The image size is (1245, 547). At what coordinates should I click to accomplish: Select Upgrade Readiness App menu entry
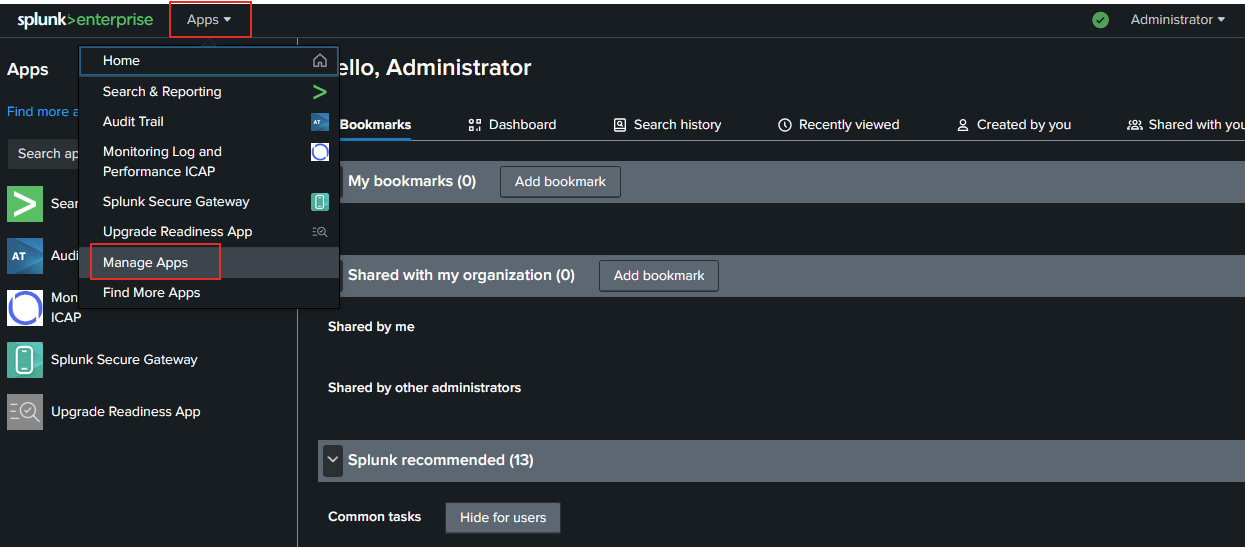point(209,231)
